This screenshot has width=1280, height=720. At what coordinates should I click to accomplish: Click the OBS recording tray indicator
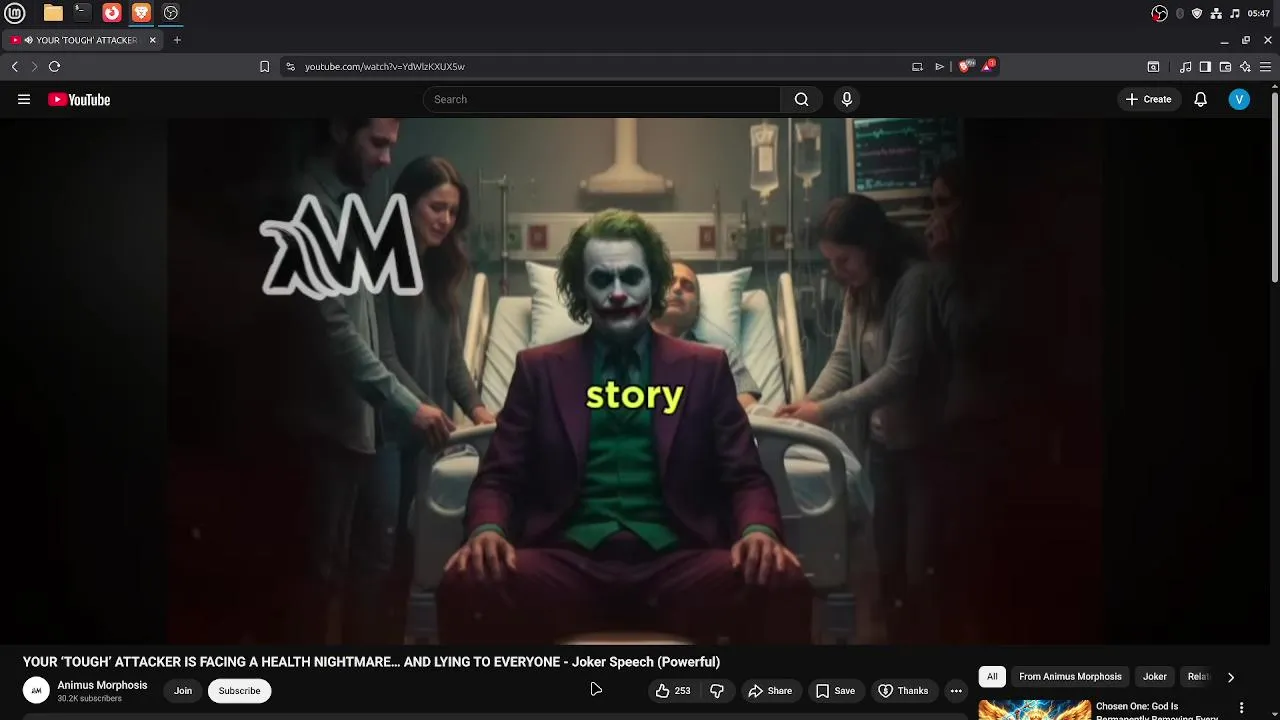click(x=1159, y=13)
